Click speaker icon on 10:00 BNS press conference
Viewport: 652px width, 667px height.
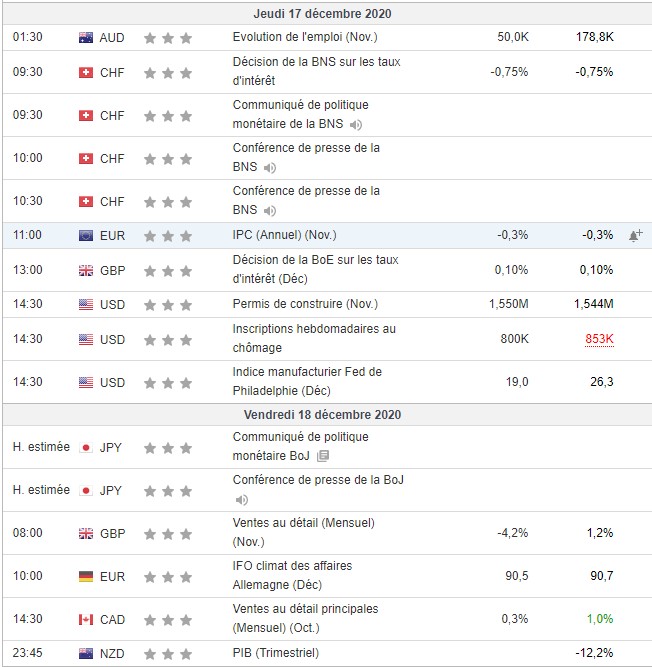coord(270,168)
